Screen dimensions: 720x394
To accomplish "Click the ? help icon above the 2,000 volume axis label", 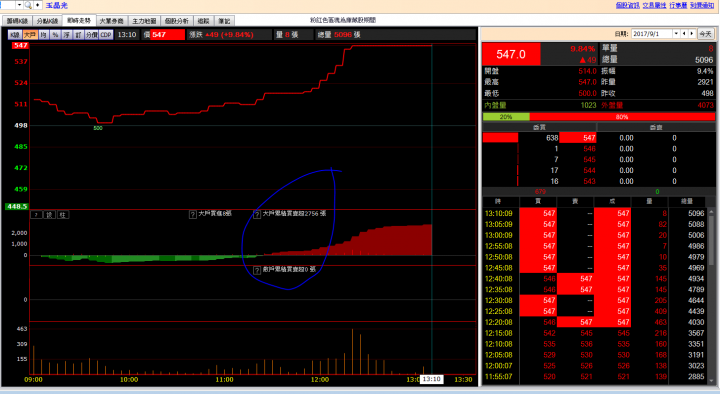I will [x=36, y=215].
